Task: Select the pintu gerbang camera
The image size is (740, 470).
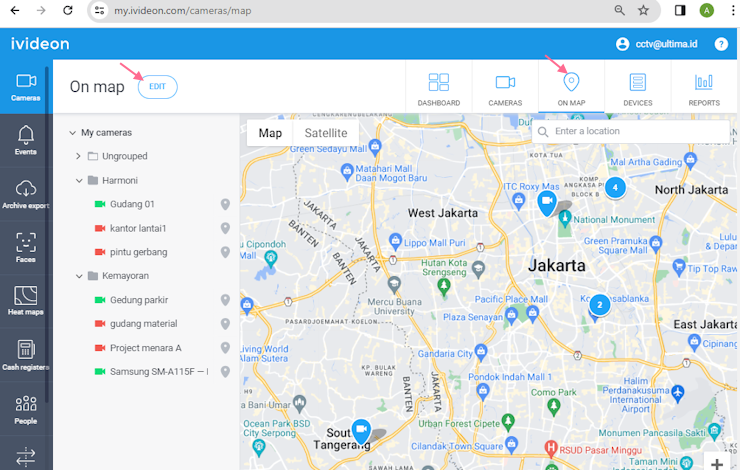Action: coord(138,252)
